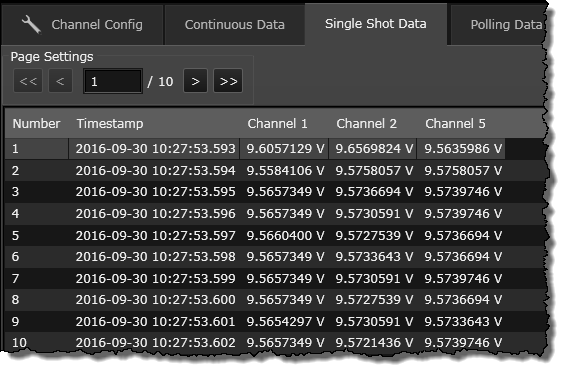Viewport: 565px width, 372px height.
Task: Select the Single Shot Data tab
Action: (376, 24)
